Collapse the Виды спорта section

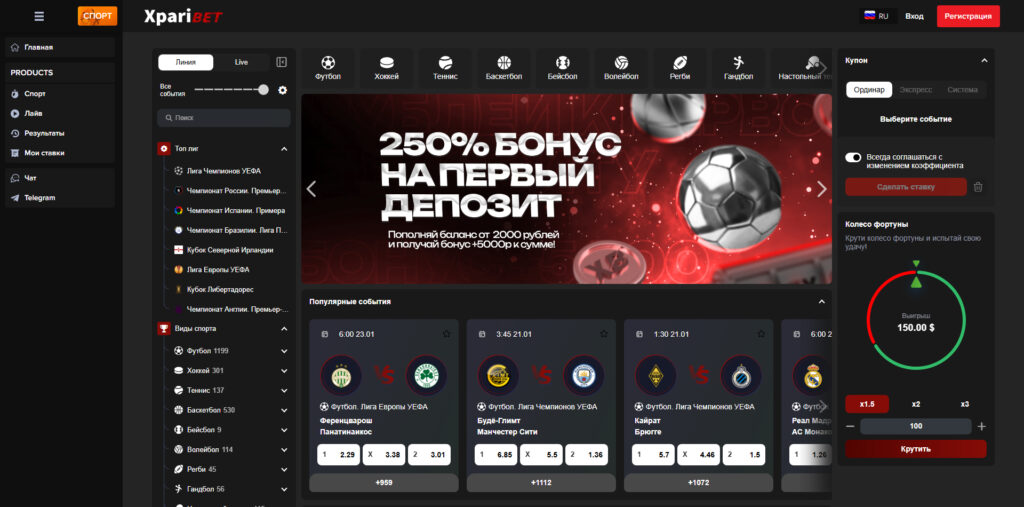point(284,329)
